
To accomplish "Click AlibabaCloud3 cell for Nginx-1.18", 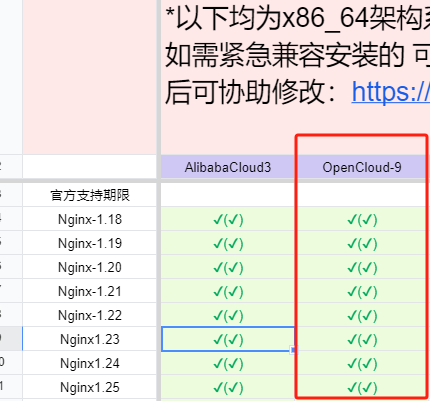I will (x=228, y=219).
